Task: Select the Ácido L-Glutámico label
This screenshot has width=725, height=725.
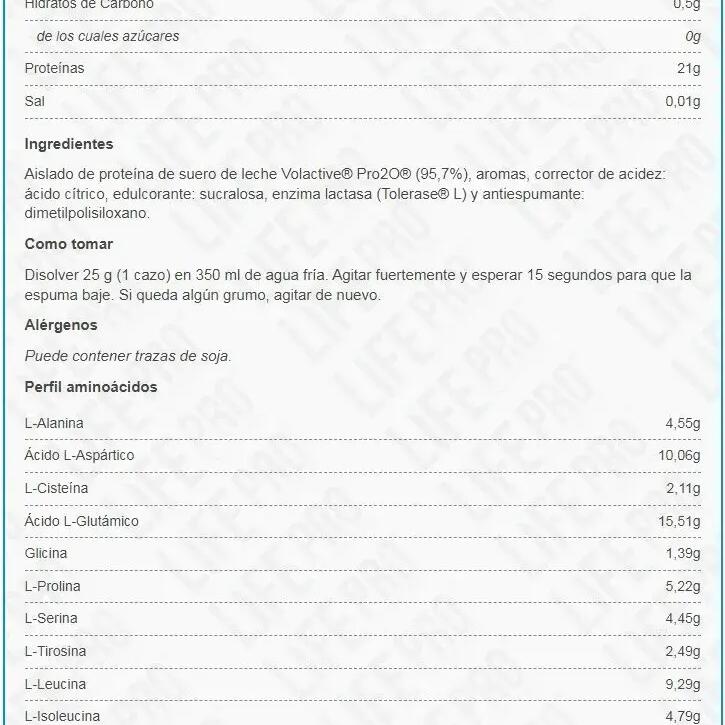Action: 81,521
